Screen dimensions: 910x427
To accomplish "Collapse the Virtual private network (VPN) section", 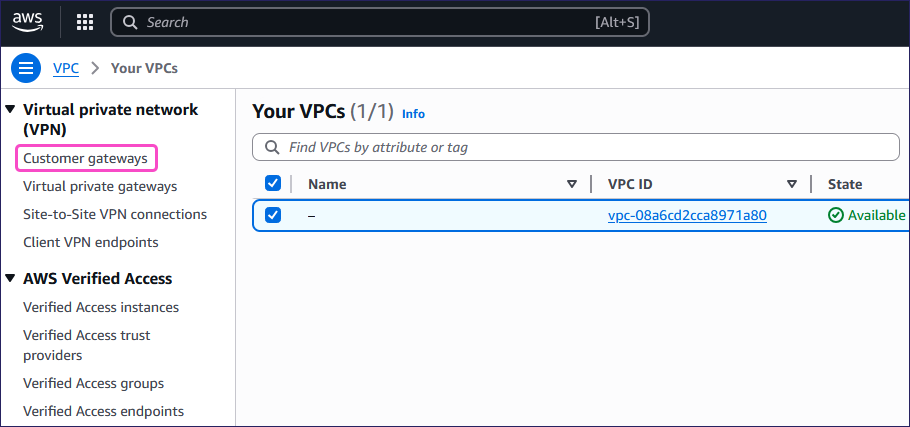I will [10, 109].
